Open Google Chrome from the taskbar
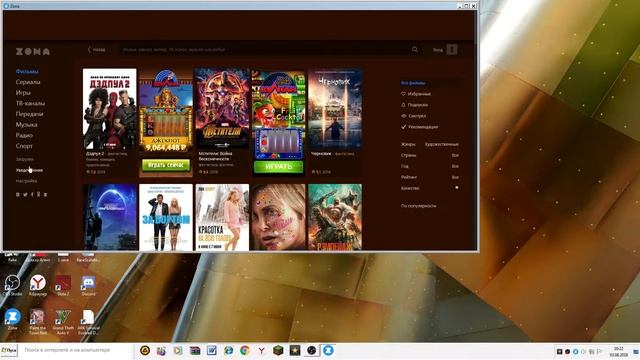The height and width of the screenshot is (360, 640). (x=245, y=350)
